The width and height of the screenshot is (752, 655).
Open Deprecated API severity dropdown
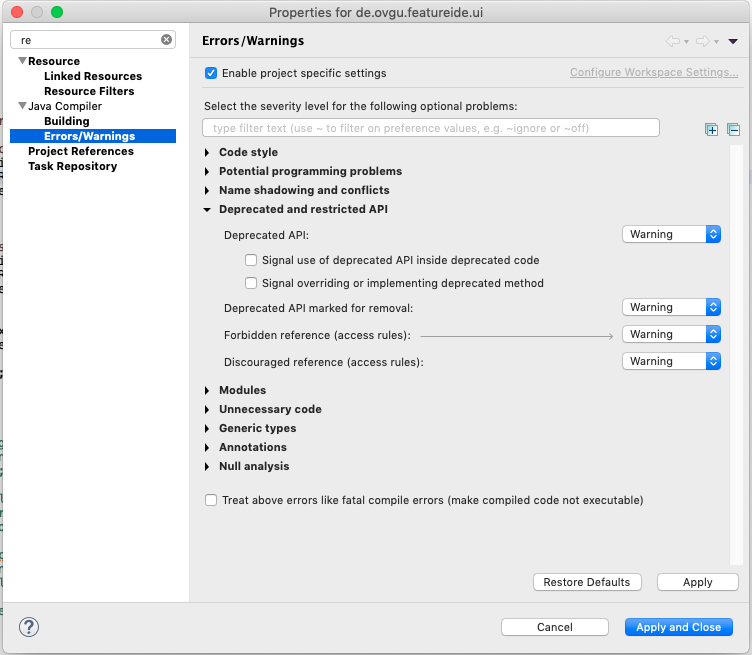coord(671,234)
